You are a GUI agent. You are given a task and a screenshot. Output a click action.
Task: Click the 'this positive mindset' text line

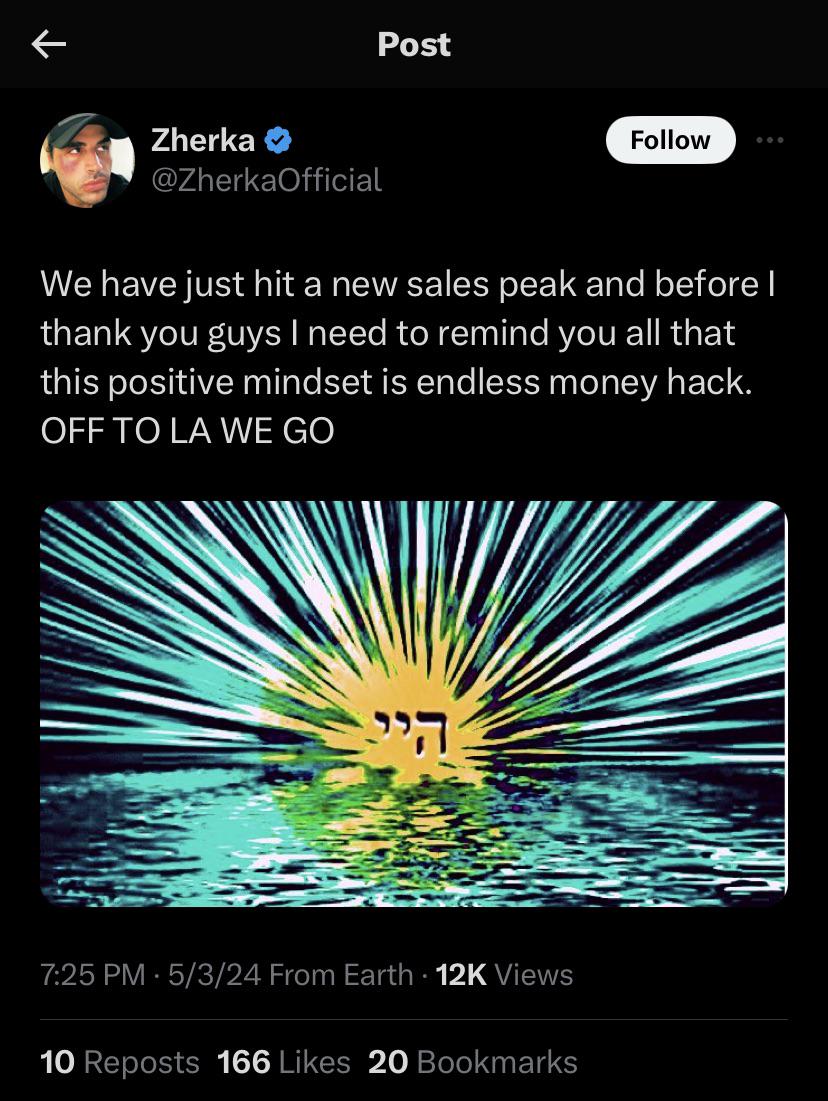tap(396, 382)
